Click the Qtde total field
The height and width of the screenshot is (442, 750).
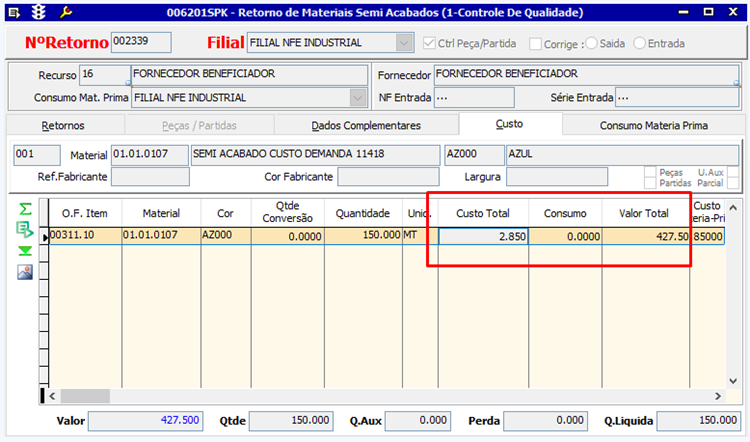(291, 421)
